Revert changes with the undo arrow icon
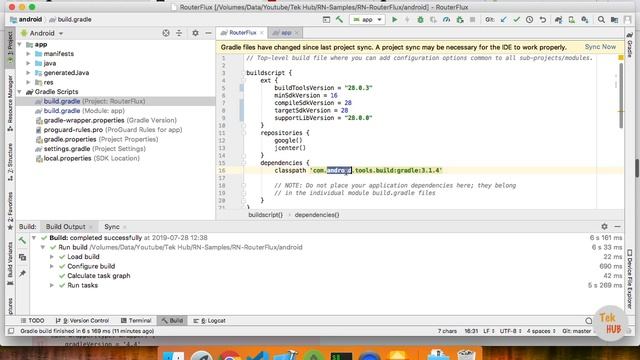The image size is (640, 360). 543,20
